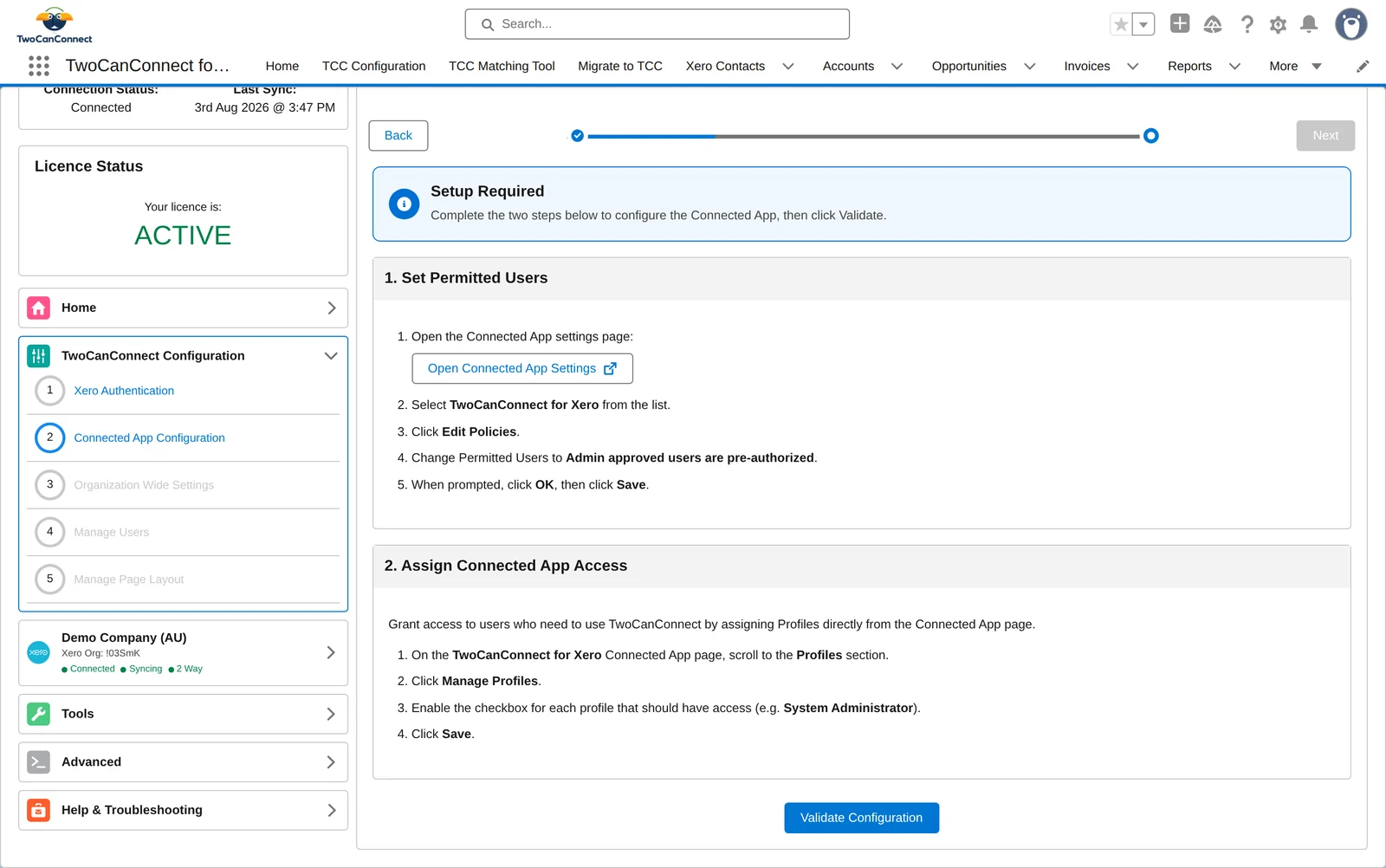Expand the Demo Company (AU) chevron
Screen dimensions: 1386x868
coord(331,652)
